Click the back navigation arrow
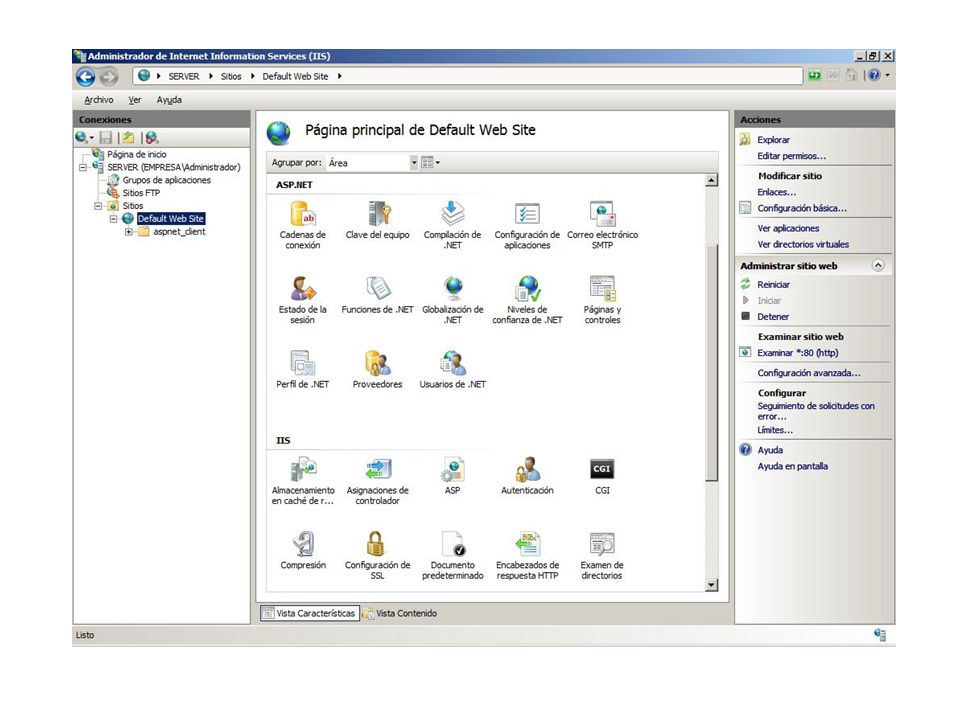The height and width of the screenshot is (720, 960). 86,77
